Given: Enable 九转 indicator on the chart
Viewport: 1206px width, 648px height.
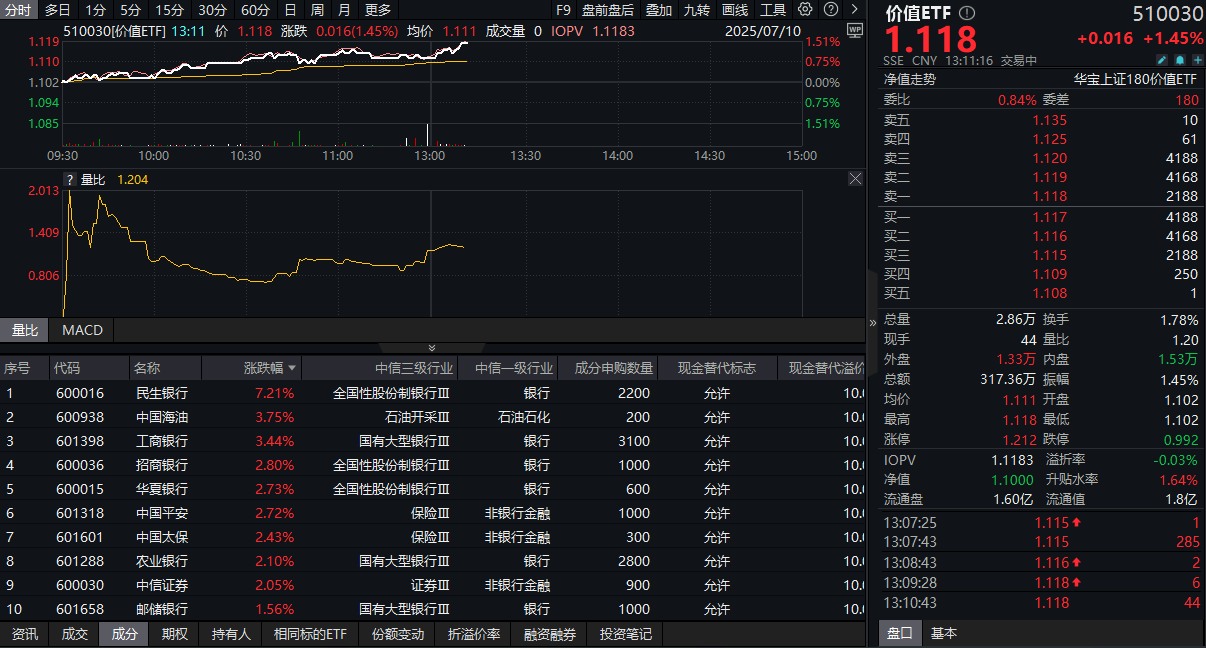Looking at the screenshot, I should pos(698,9).
